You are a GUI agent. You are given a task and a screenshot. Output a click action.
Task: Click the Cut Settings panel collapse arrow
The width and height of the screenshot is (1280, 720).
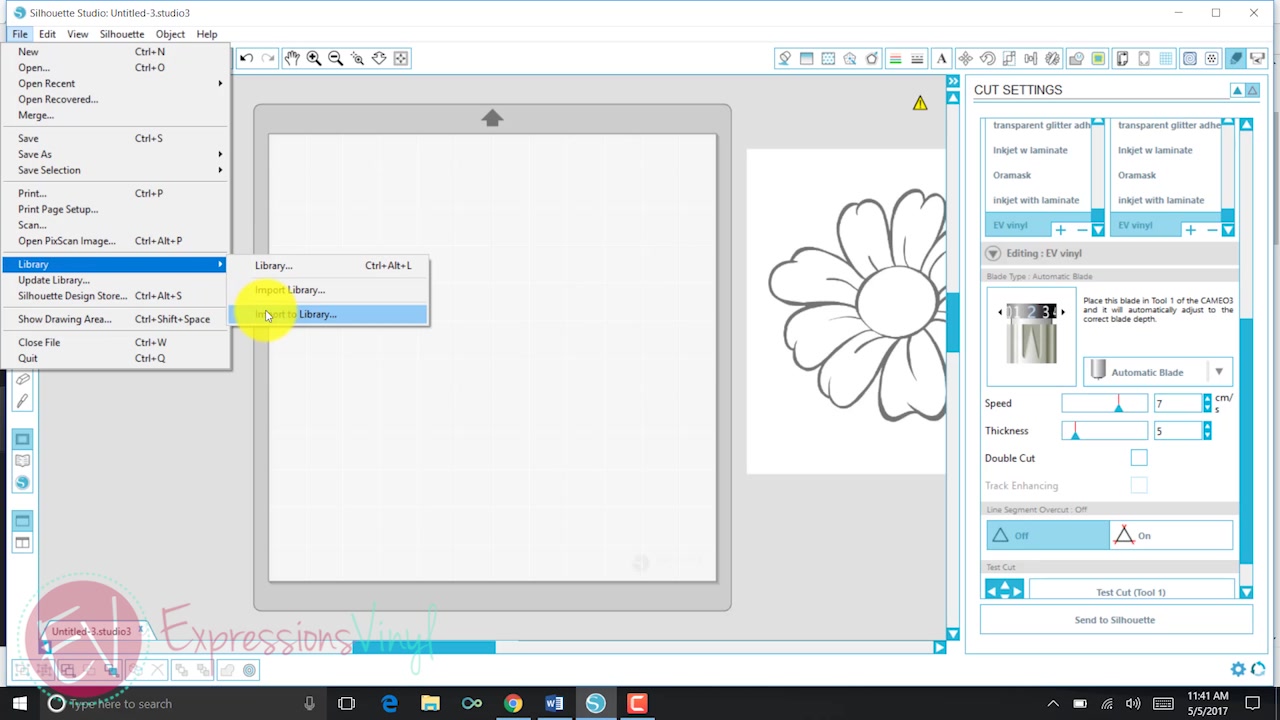click(1237, 90)
